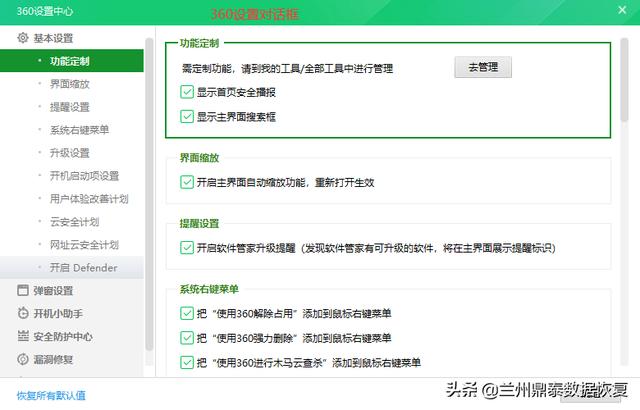Toggle 开启软件管家升级提醒 checkbox

point(187,248)
